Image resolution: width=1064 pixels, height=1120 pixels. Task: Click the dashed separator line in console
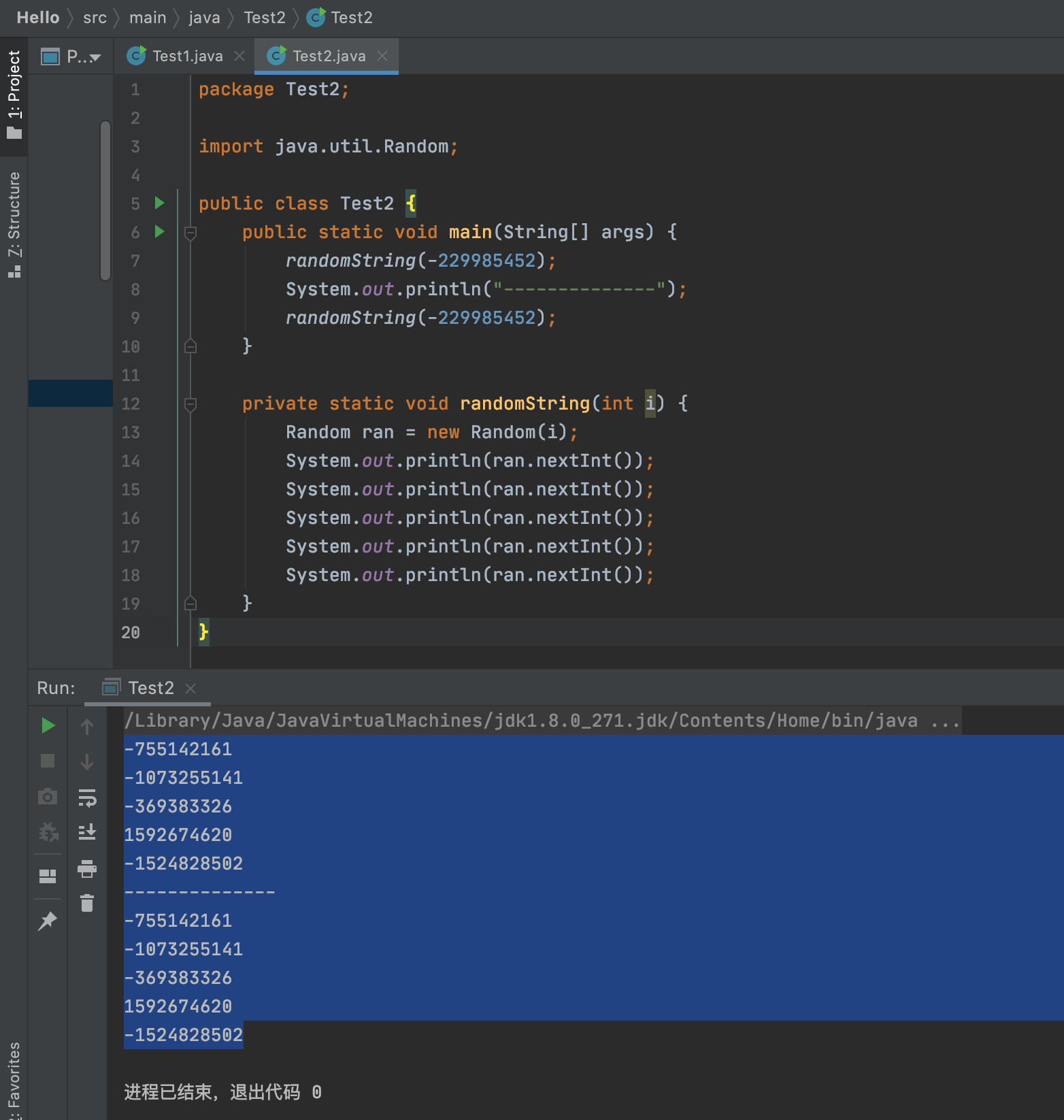(200, 892)
